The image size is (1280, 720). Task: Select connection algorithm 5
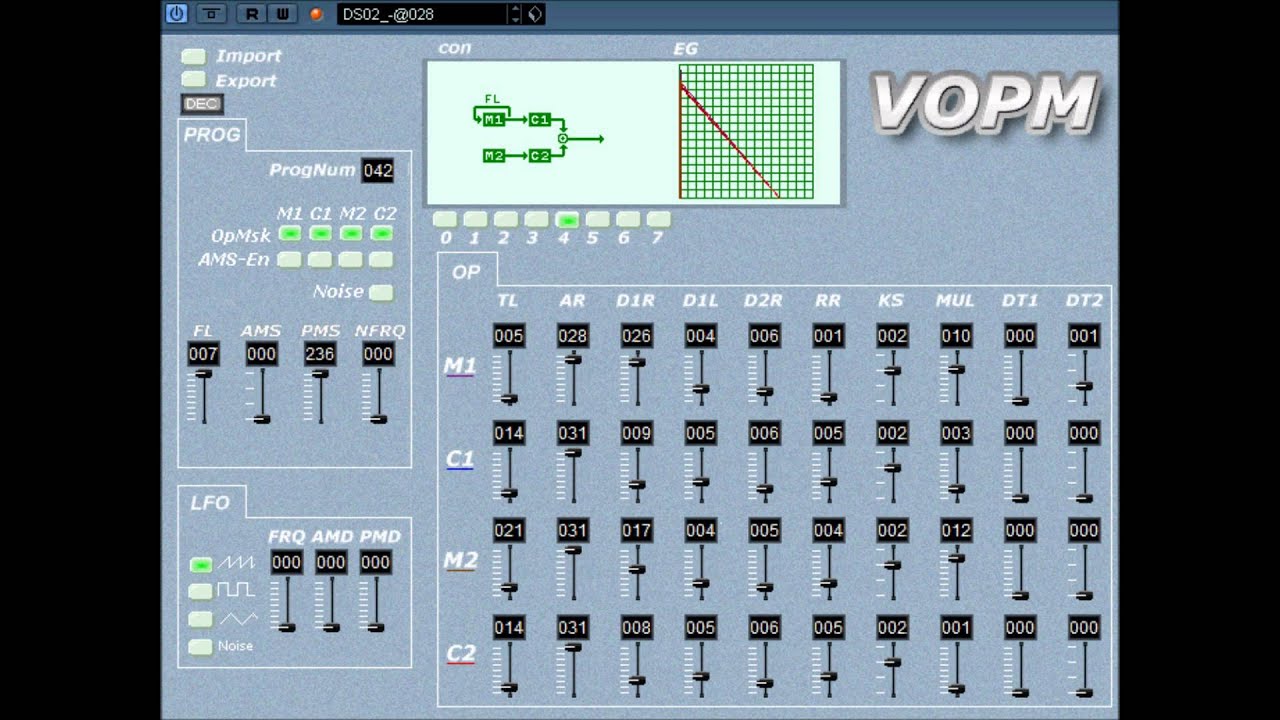pos(597,219)
